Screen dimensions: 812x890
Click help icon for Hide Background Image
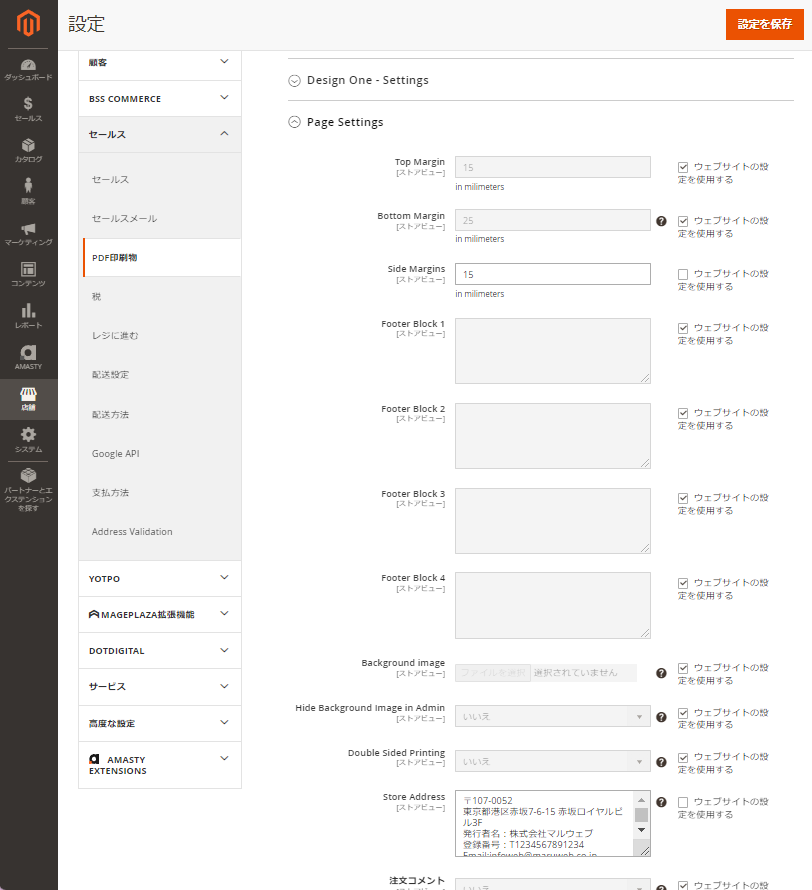(661, 717)
